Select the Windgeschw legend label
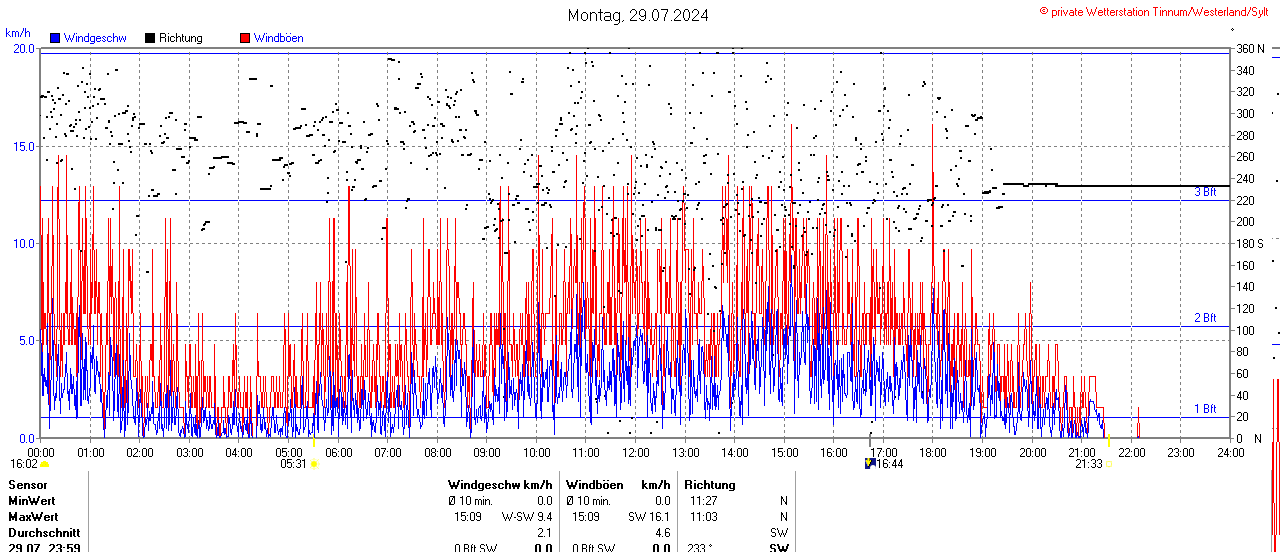The width and height of the screenshot is (1280, 552). (x=95, y=38)
